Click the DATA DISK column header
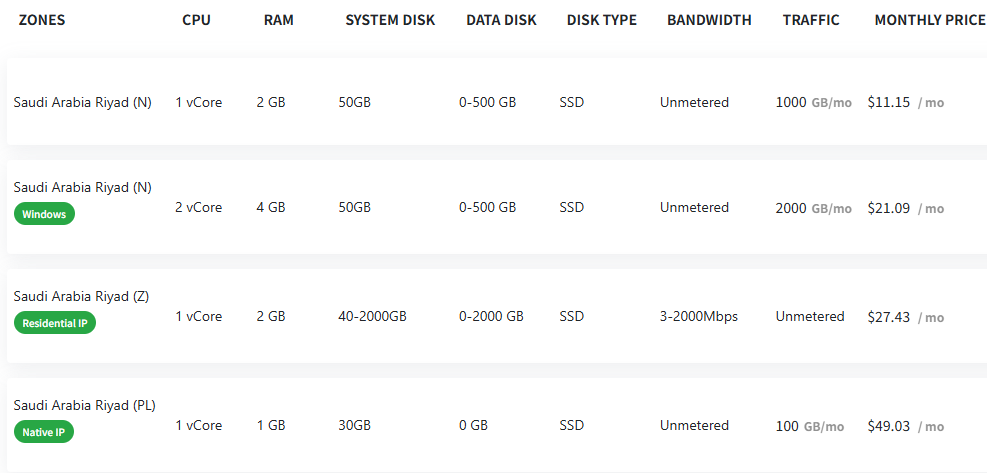The width and height of the screenshot is (987, 473). click(x=501, y=20)
